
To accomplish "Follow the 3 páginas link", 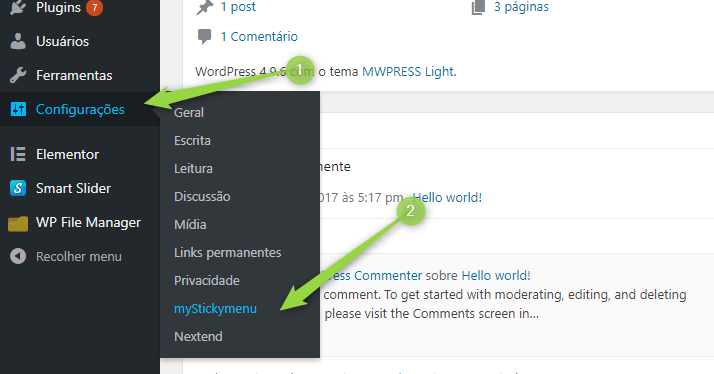I will pos(521,7).
